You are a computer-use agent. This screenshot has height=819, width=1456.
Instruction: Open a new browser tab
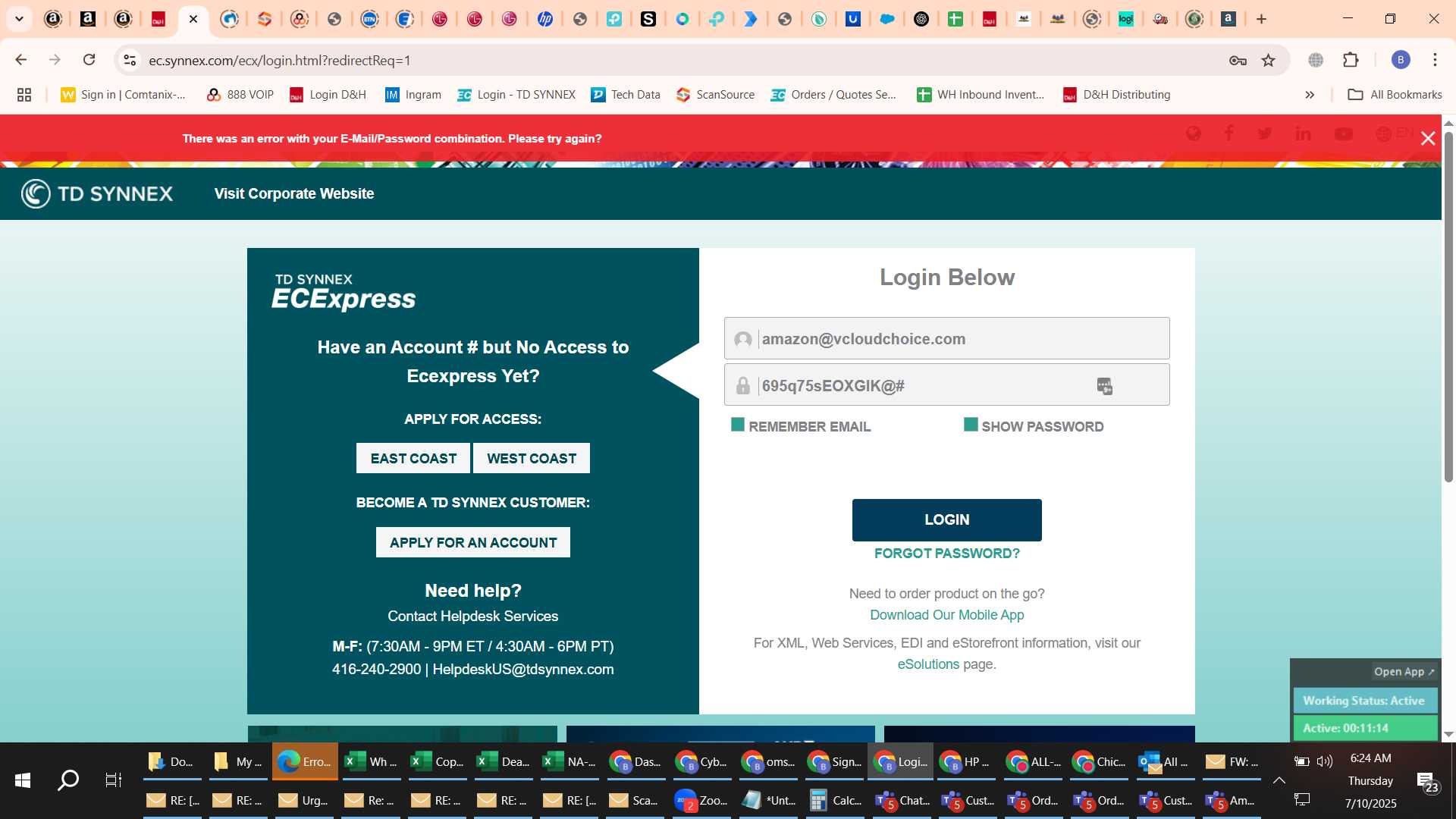tap(1261, 19)
